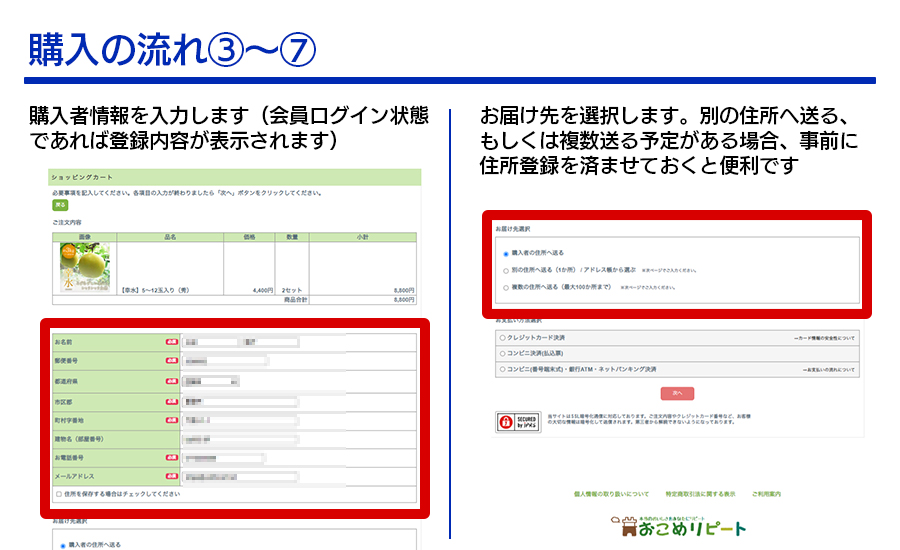Click the required badge beside メールアドレス
900x550 pixels.
click(x=172, y=477)
